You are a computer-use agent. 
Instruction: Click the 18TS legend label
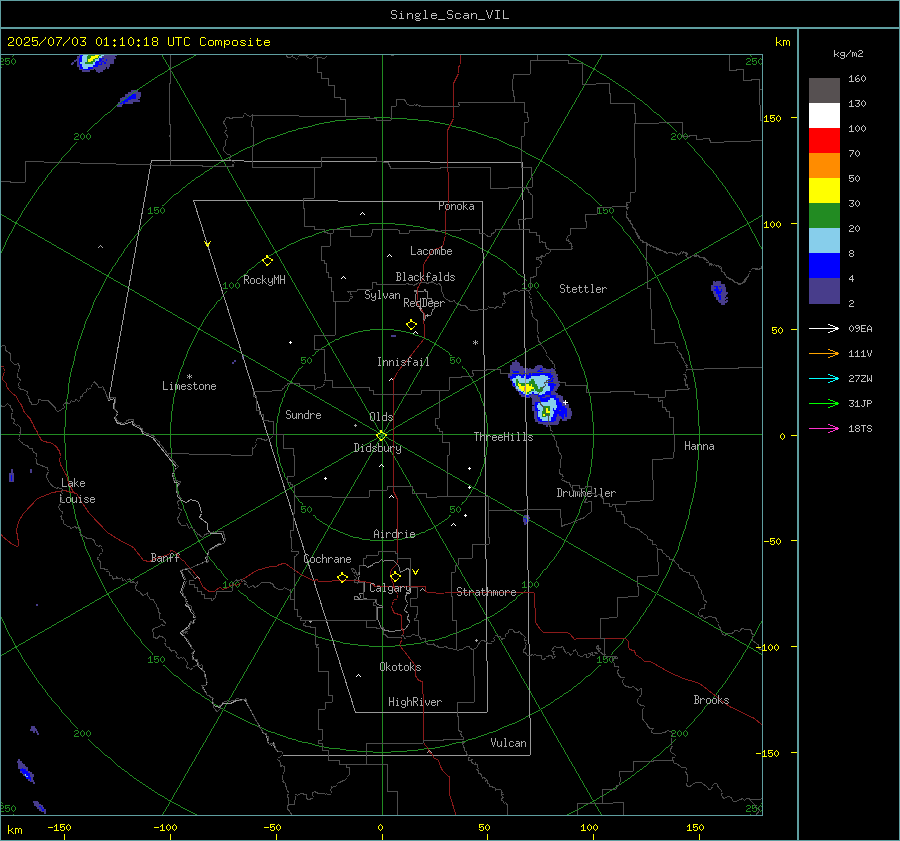[x=860, y=429]
